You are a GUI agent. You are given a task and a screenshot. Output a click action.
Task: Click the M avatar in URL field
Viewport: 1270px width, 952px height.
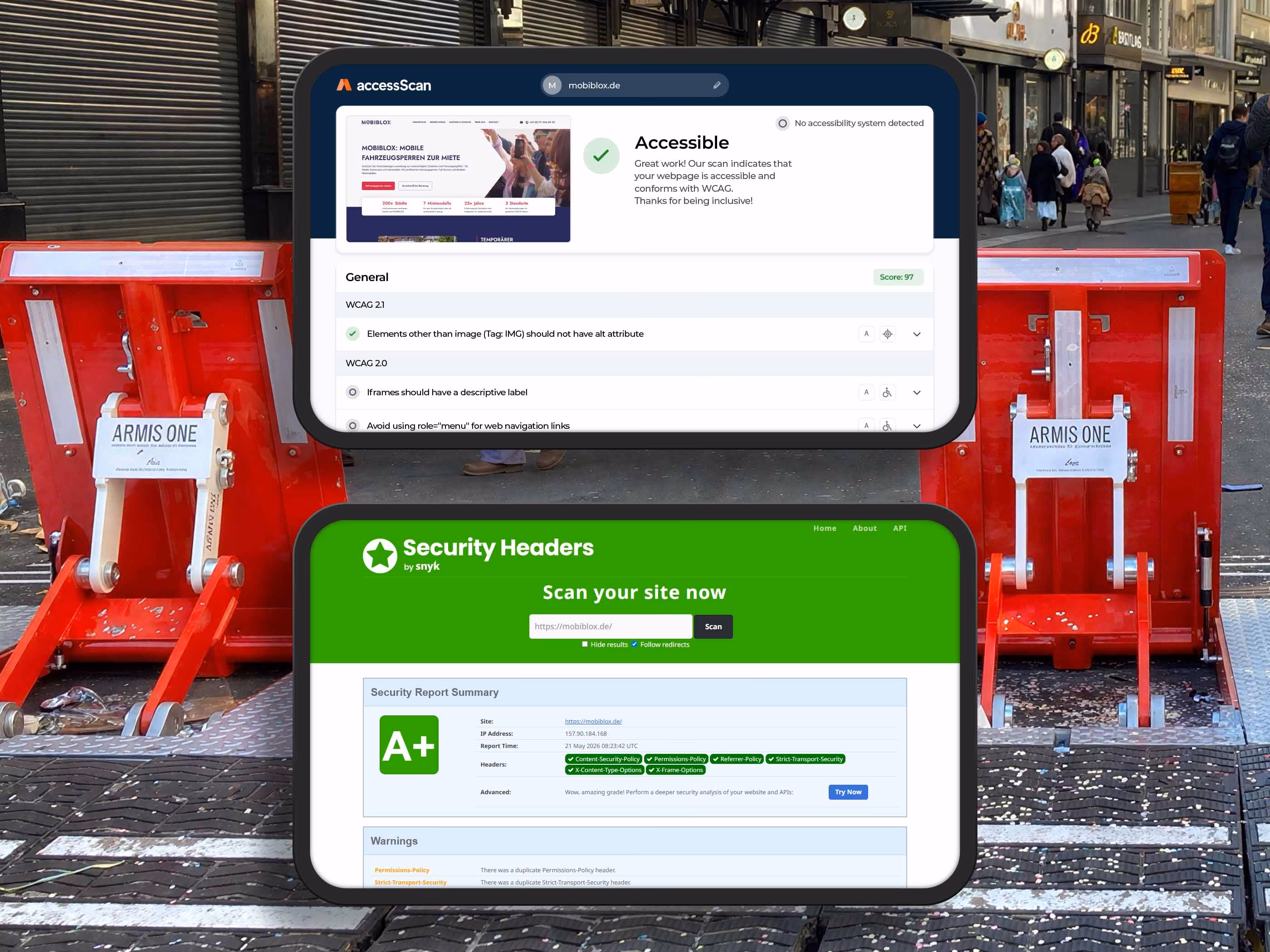coord(552,85)
